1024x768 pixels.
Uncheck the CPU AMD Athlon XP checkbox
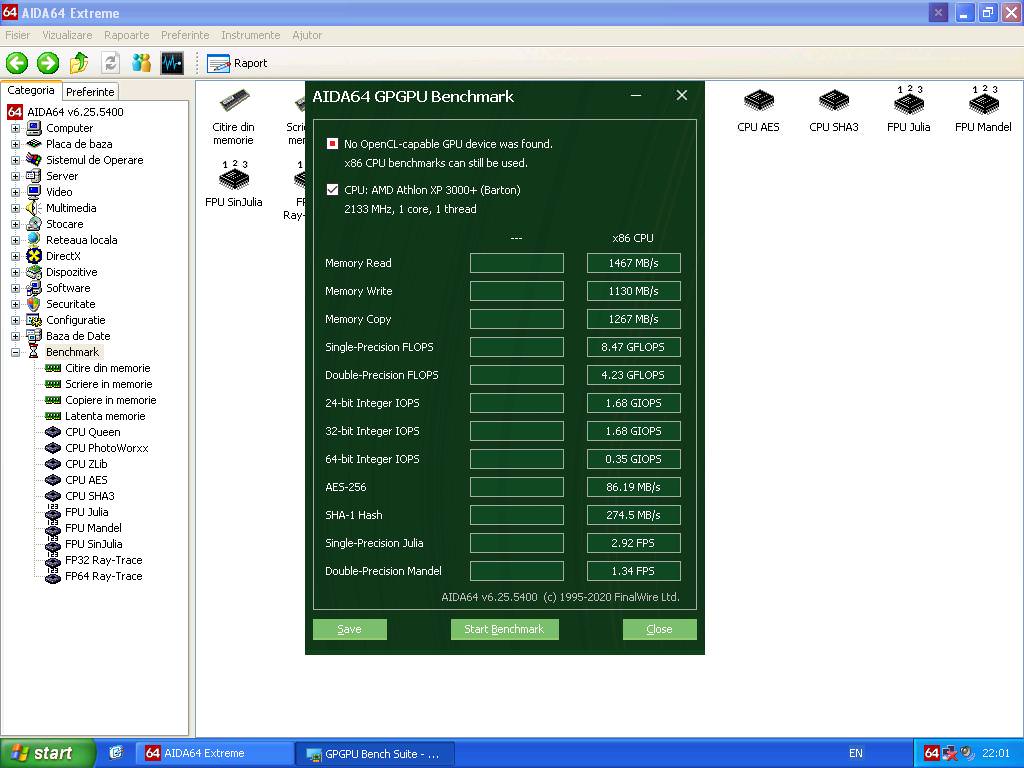click(x=332, y=190)
